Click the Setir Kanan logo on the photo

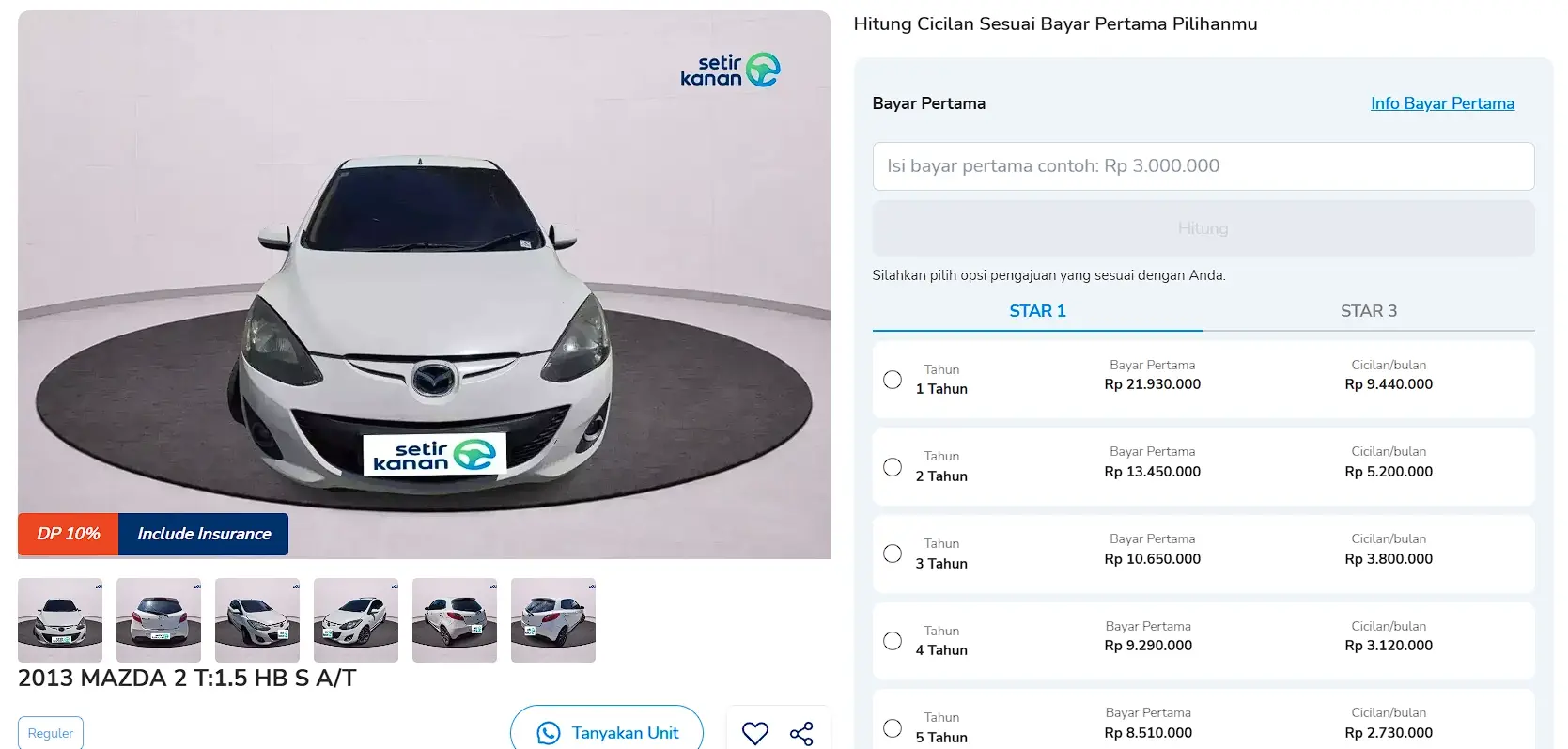point(731,70)
